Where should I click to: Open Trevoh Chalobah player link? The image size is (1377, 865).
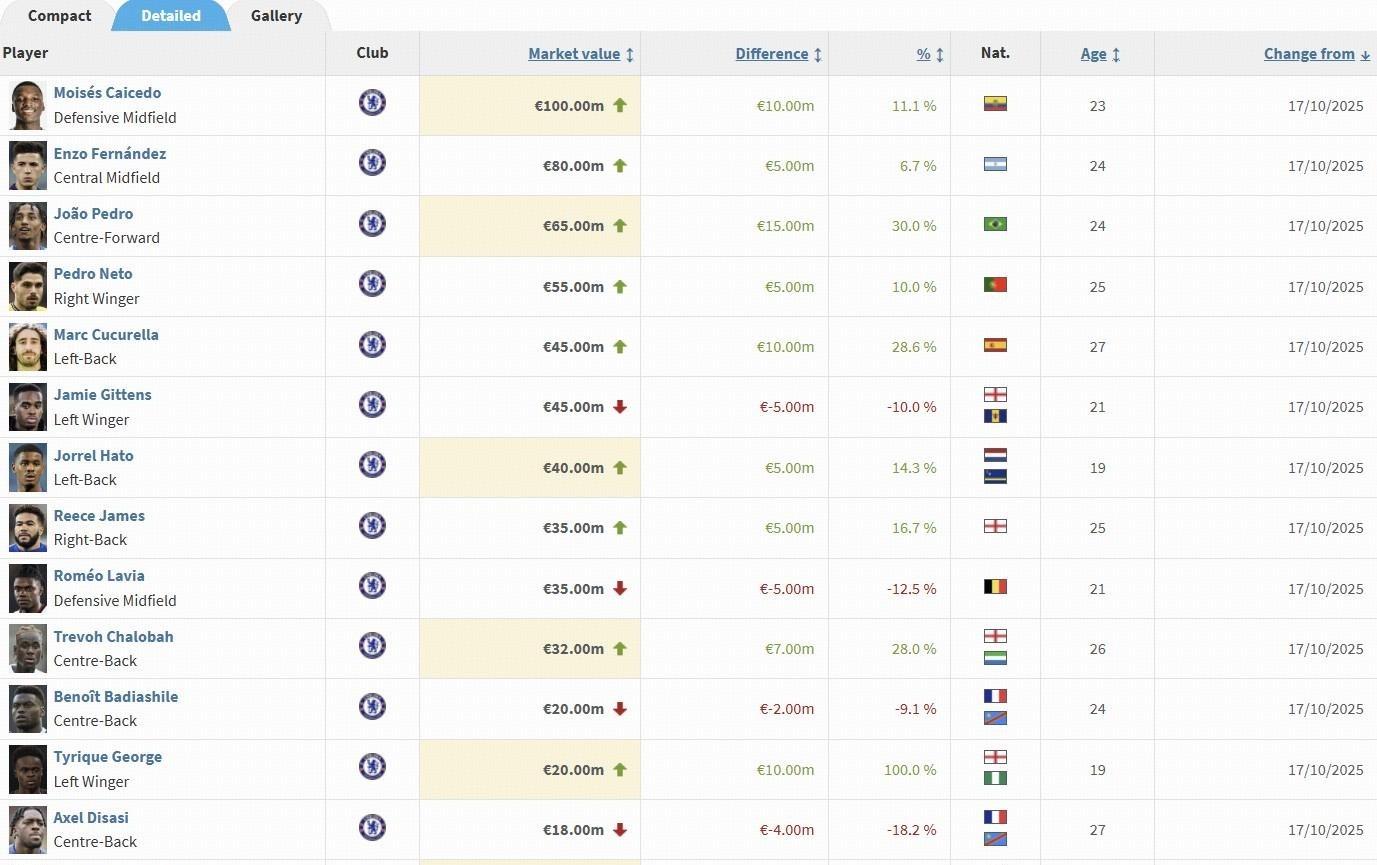click(x=113, y=637)
